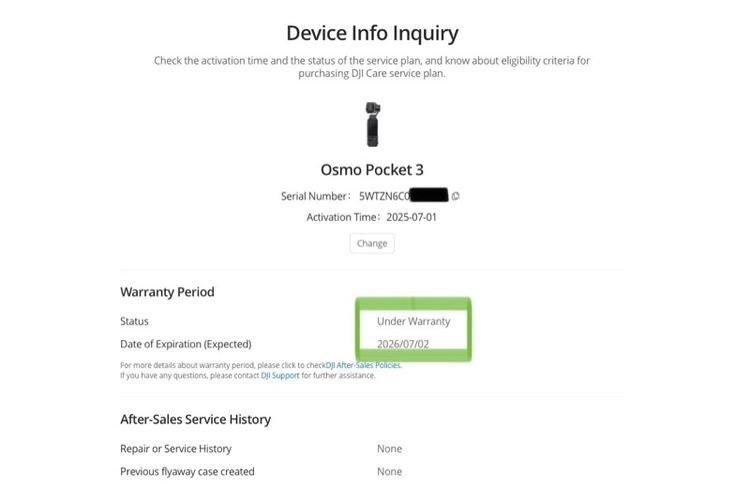Click the Warranty Period section heading
This screenshot has width=750, height=501.
coord(167,292)
